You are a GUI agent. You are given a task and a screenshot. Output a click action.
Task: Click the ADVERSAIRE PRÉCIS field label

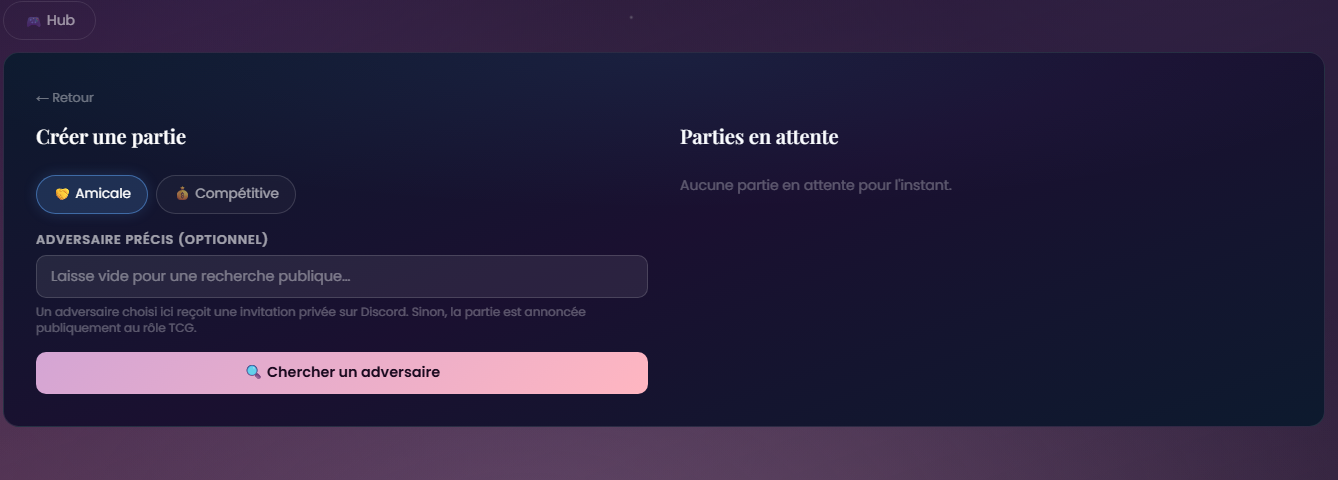pos(105,240)
